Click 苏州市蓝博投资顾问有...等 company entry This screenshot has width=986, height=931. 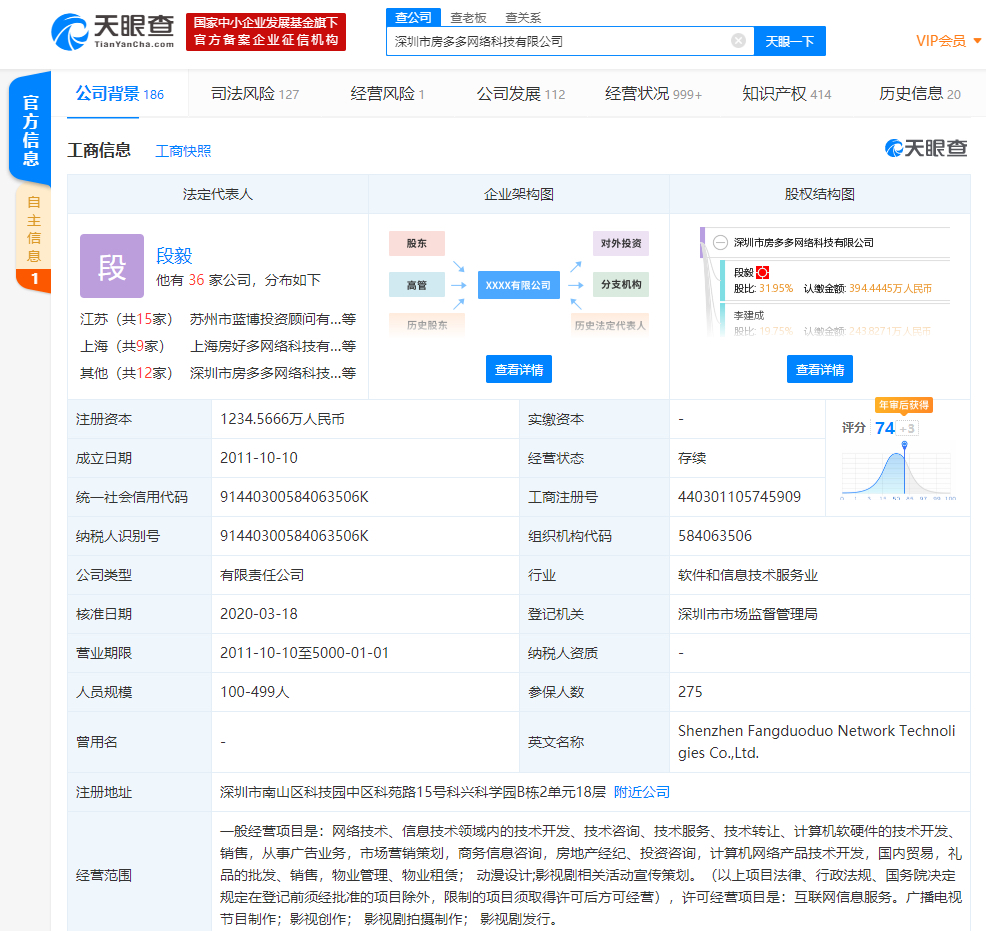pyautogui.click(x=273, y=319)
